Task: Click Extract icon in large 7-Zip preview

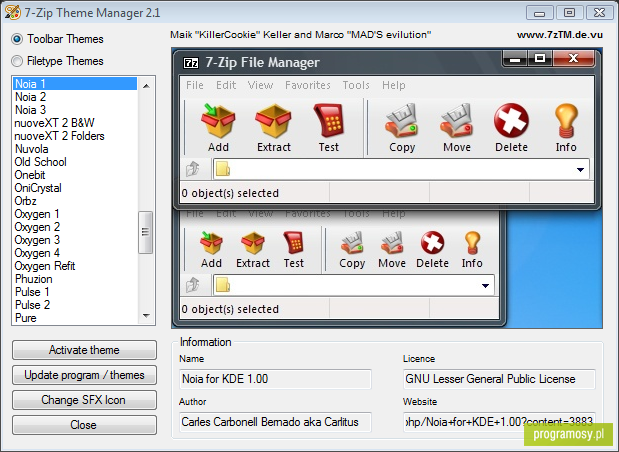Action: coord(273,121)
